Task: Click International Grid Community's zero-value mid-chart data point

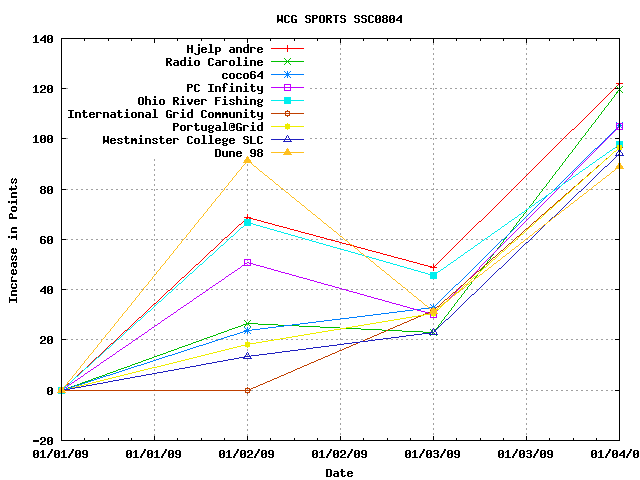Action: click(x=247, y=390)
